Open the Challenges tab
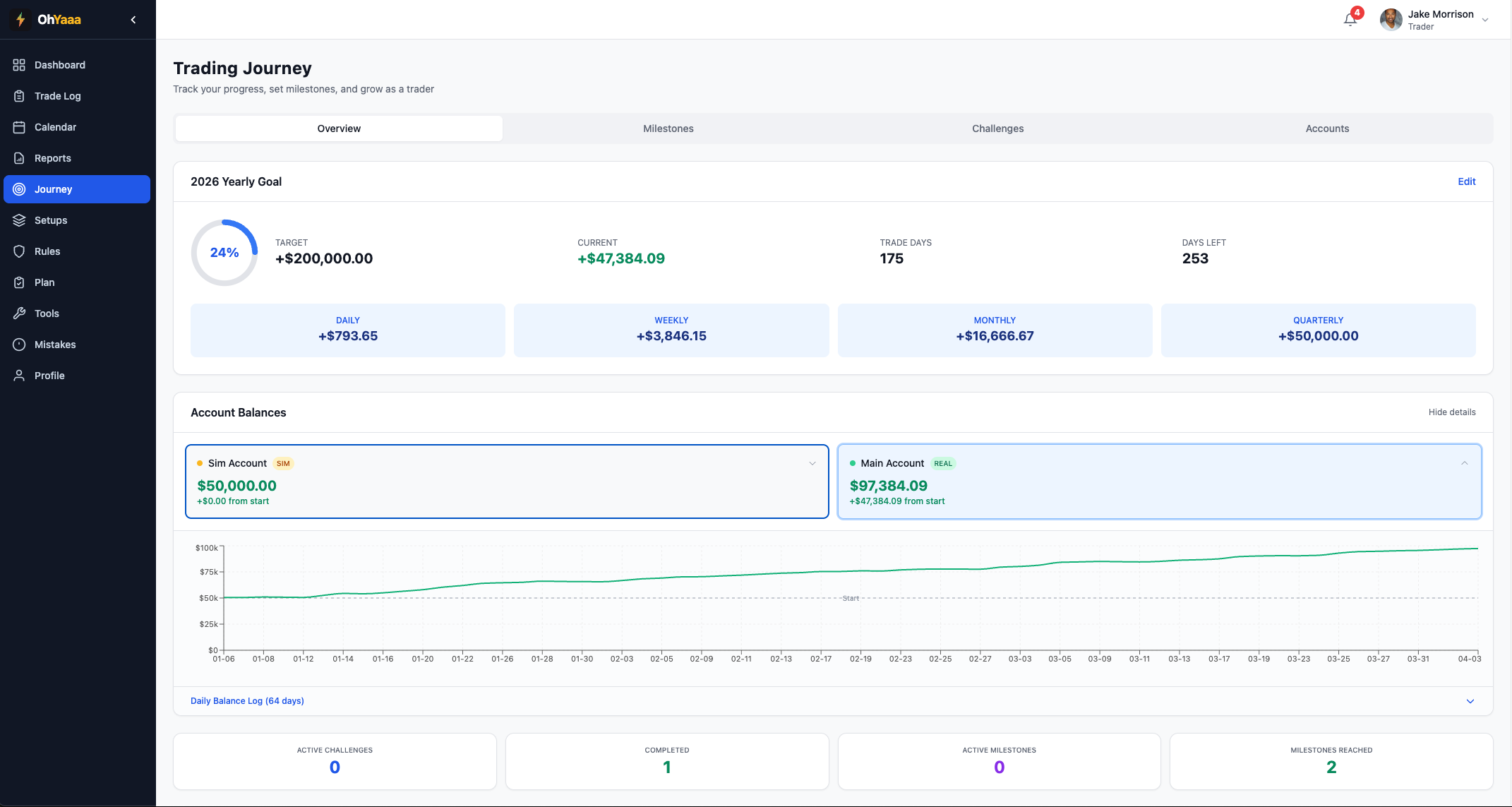This screenshot has width=1512, height=807. pyautogui.click(x=997, y=128)
